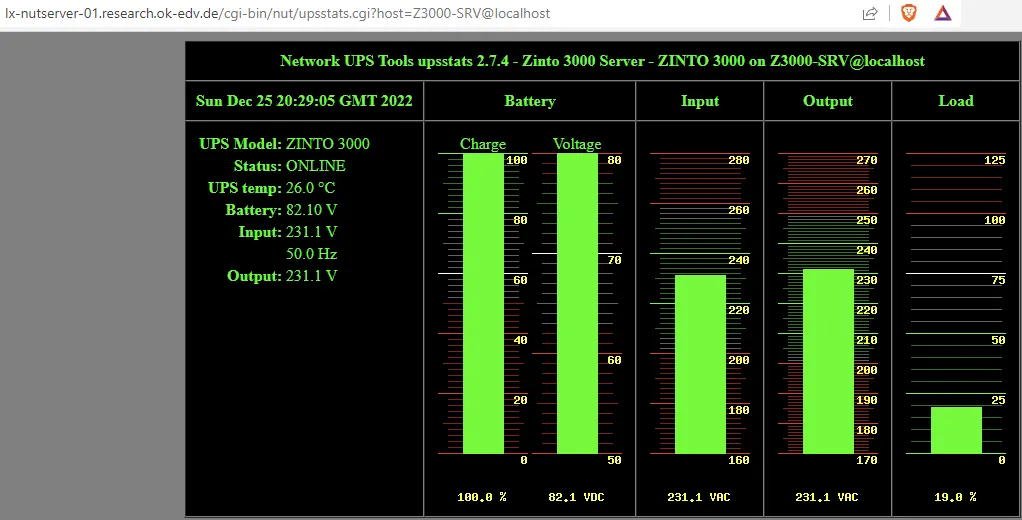This screenshot has height=520, width=1022.
Task: Click the Battery column header
Action: click(530, 101)
